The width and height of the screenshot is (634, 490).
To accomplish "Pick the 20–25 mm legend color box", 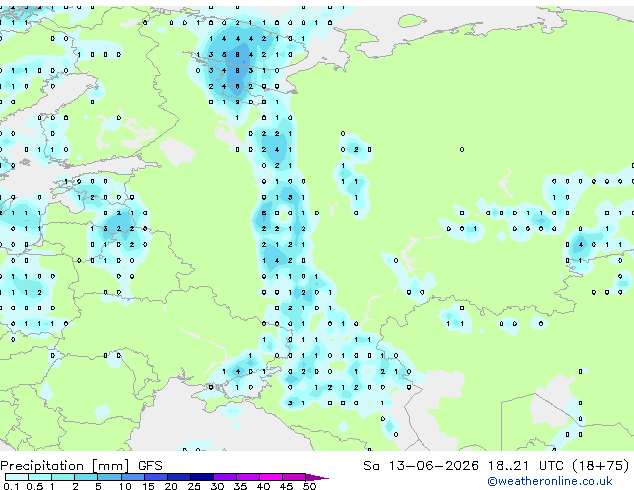I will point(179,477).
